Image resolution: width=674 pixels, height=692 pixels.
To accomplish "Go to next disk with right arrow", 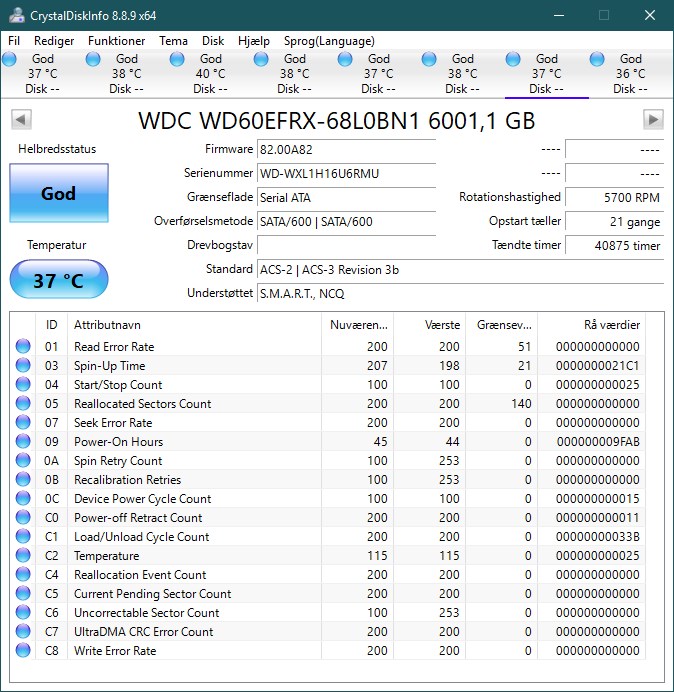I will click(653, 119).
